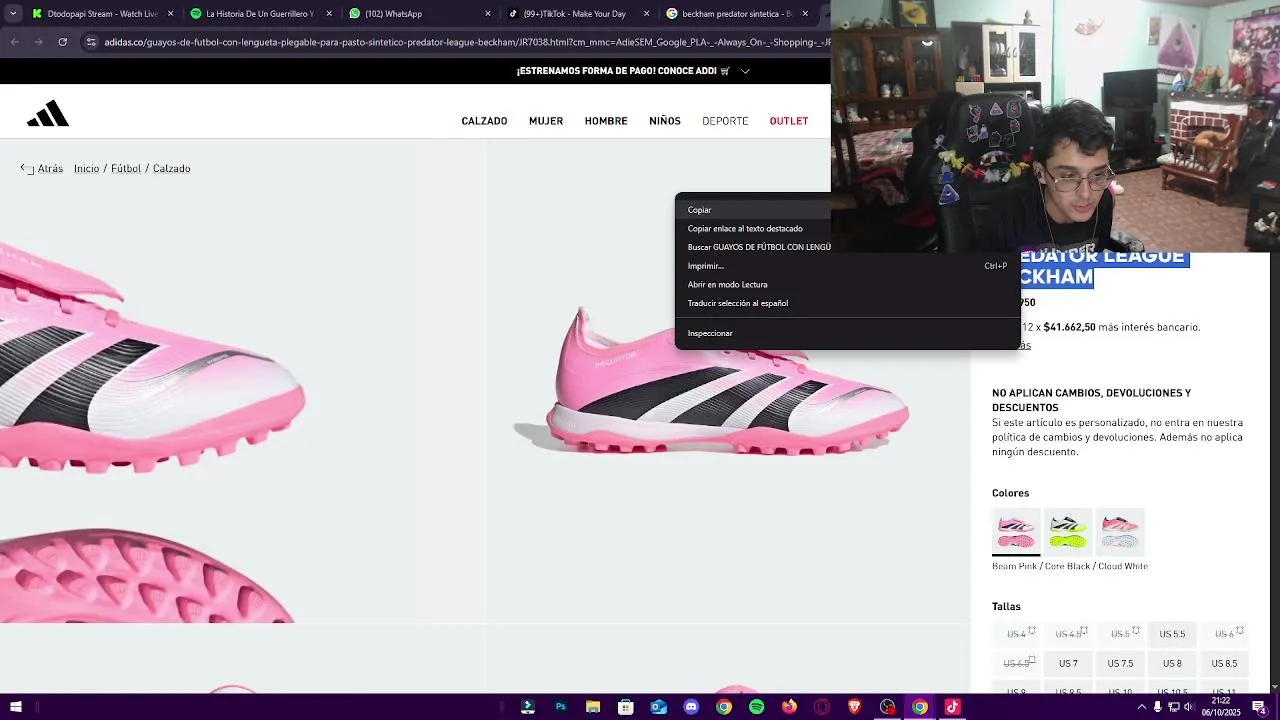Select the coral pink and white color variant

[1120, 531]
